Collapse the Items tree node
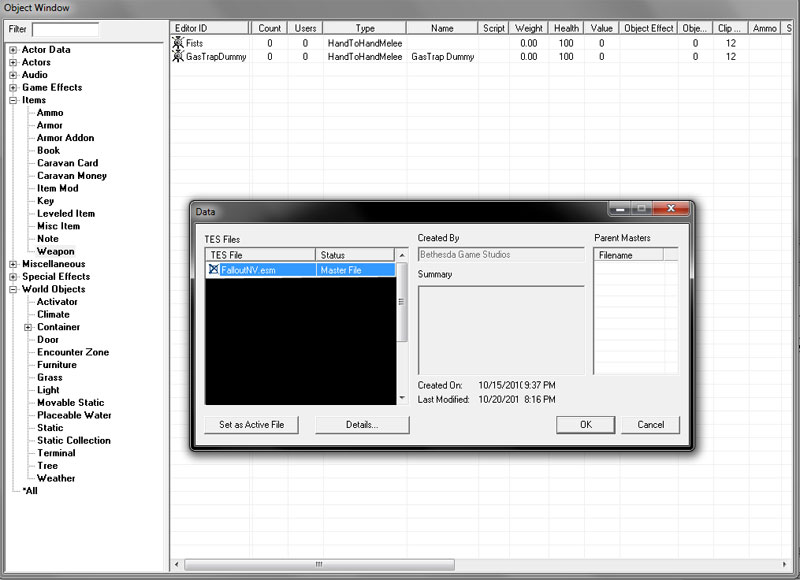The height and width of the screenshot is (580, 800). tap(13, 100)
